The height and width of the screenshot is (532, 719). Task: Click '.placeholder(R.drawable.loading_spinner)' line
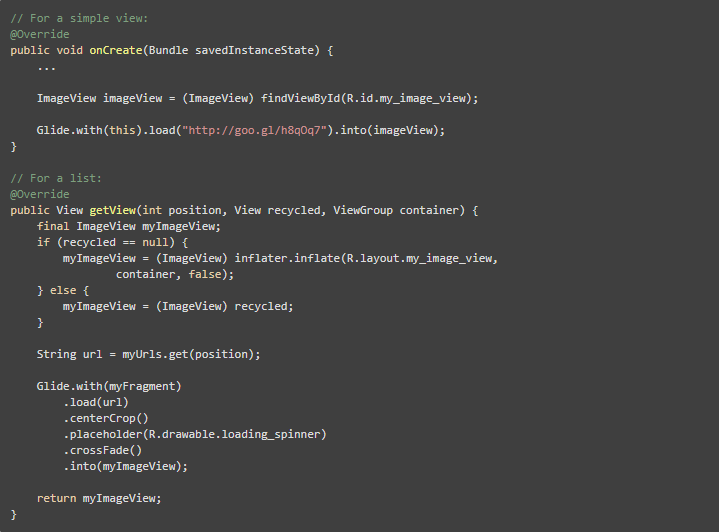[x=195, y=434]
